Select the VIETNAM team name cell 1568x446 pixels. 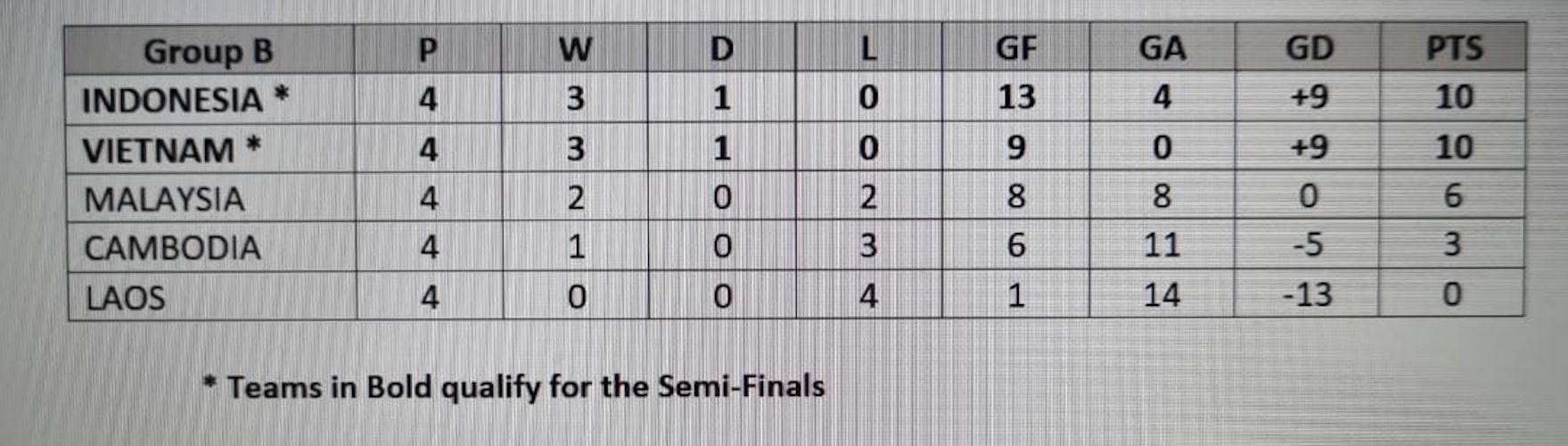(x=171, y=150)
